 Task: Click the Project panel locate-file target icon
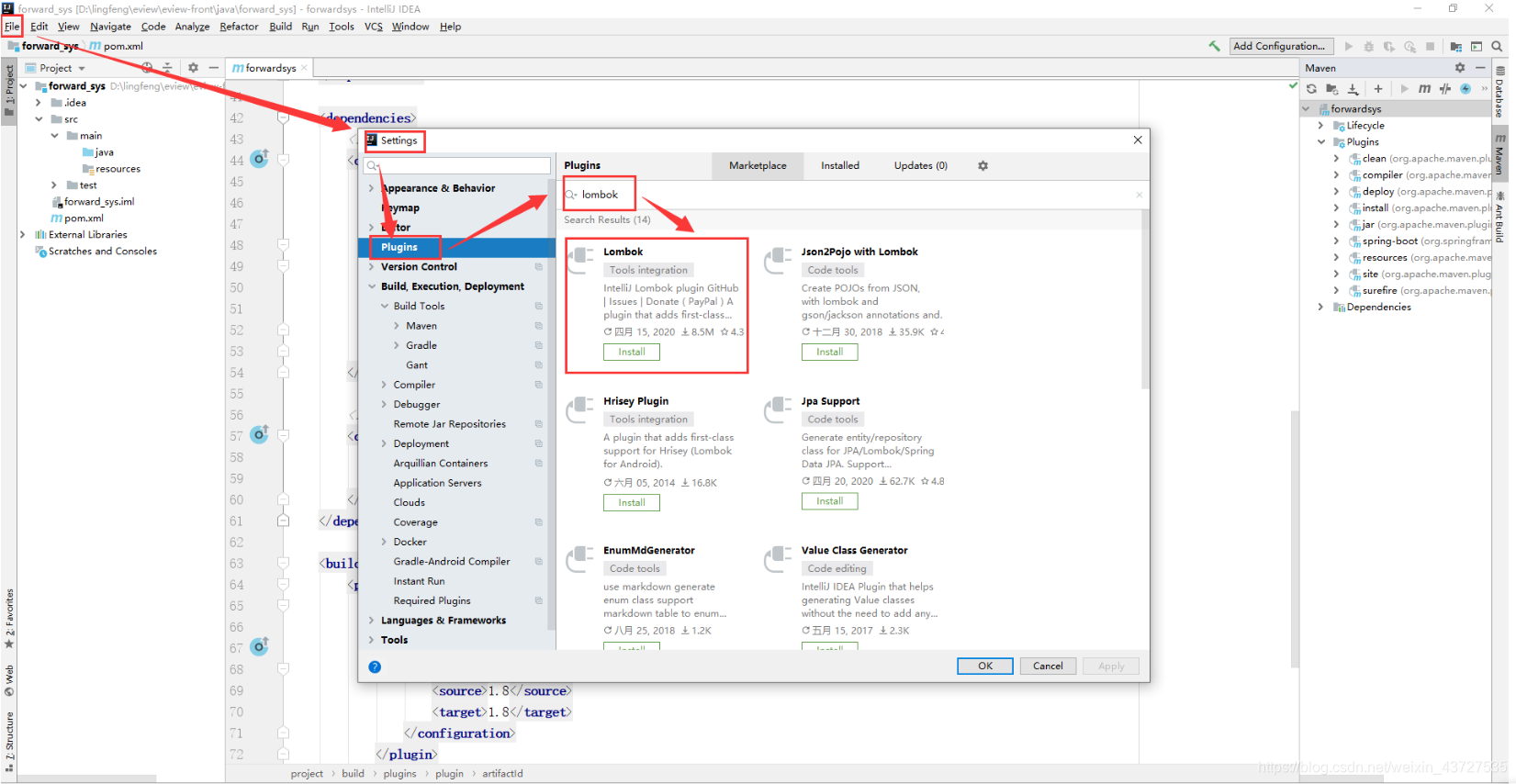(x=147, y=68)
